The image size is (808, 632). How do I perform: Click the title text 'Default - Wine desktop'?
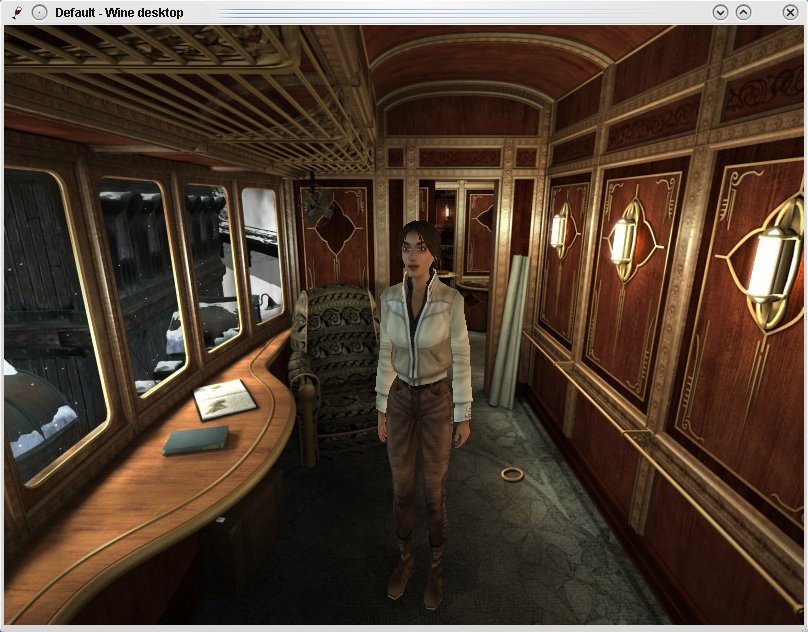[x=120, y=12]
